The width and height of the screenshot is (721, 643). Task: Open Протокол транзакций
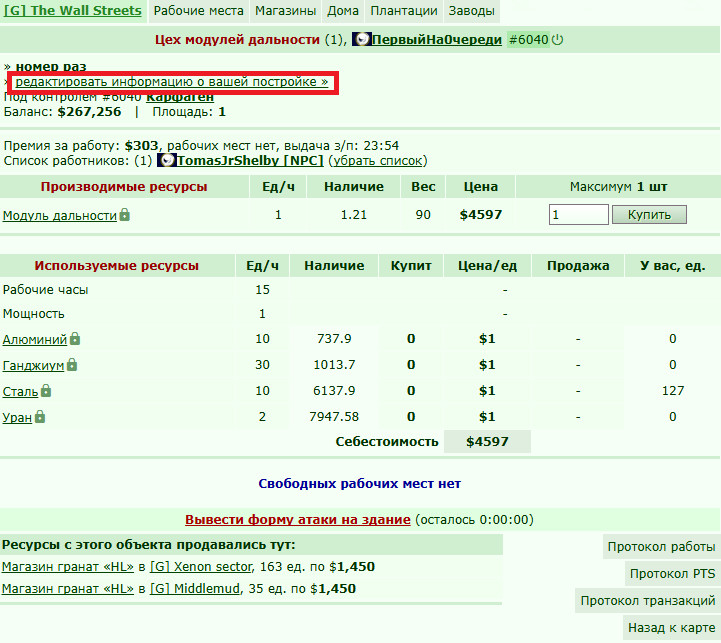tap(647, 601)
